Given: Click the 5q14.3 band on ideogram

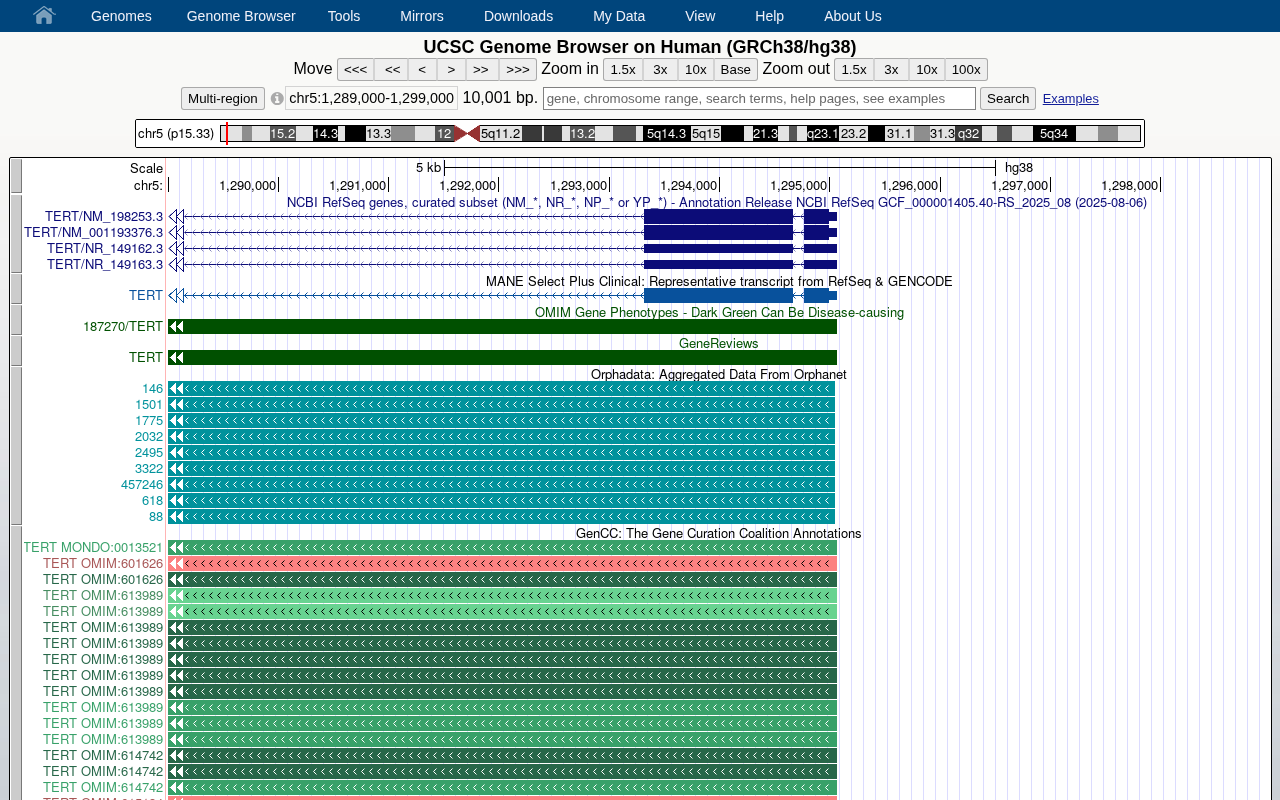Looking at the screenshot, I should point(667,133).
